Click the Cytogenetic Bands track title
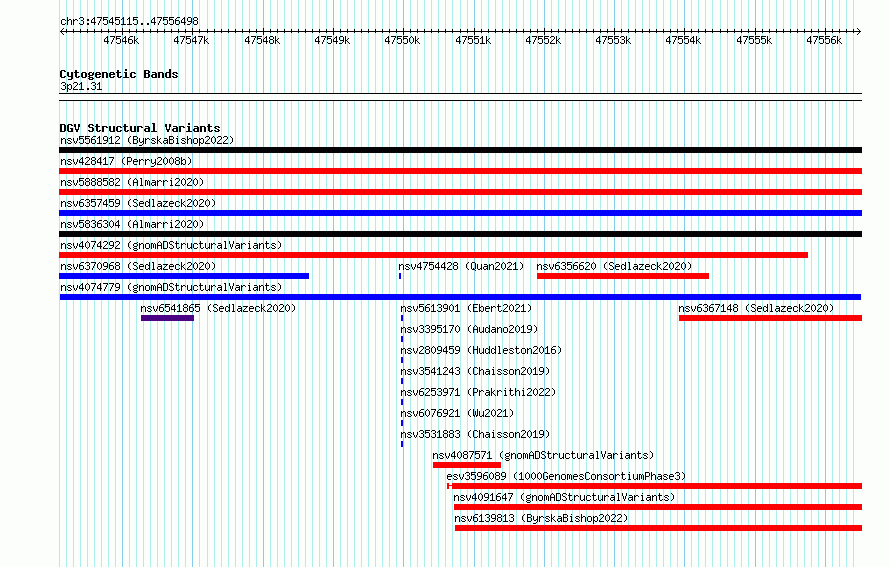 [119, 74]
